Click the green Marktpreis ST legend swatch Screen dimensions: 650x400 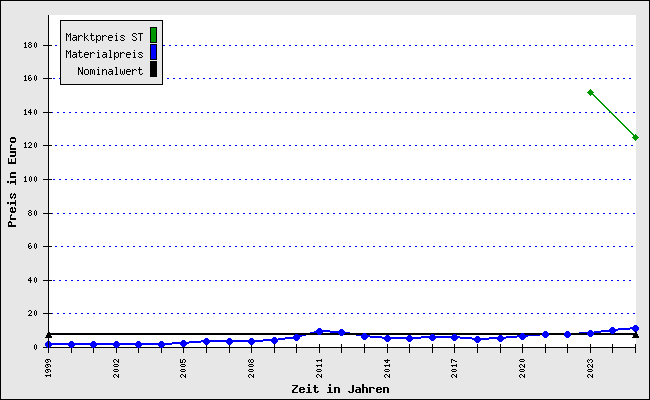click(x=153, y=35)
